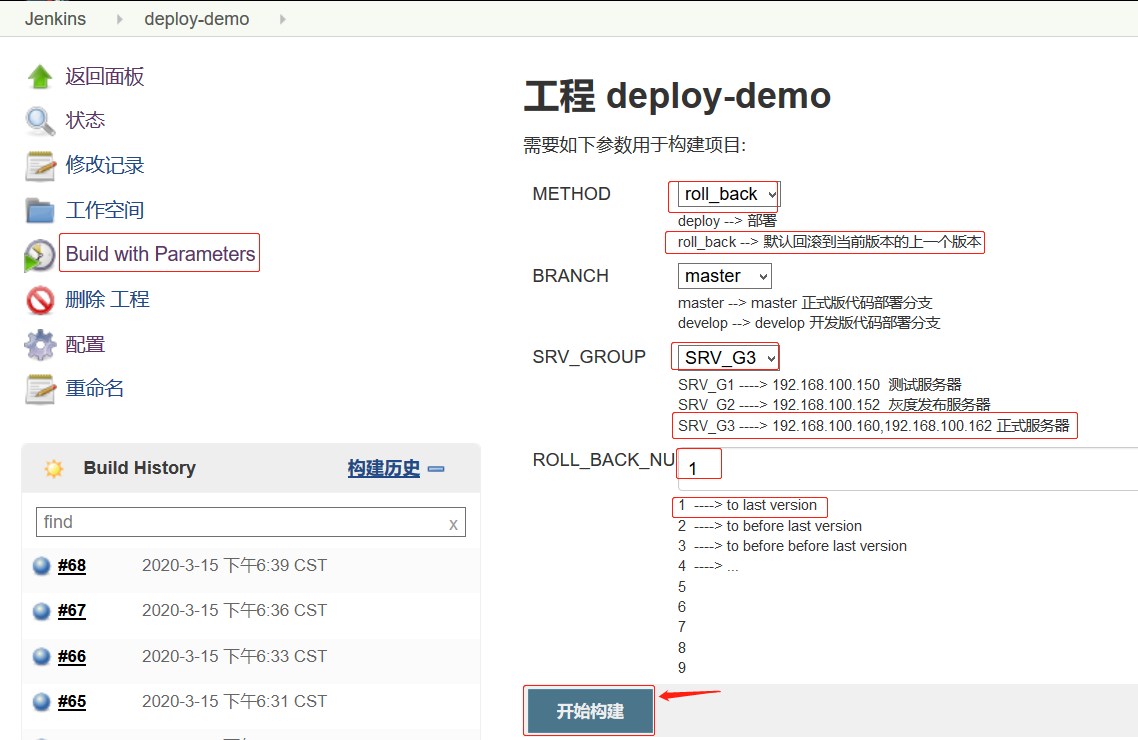
Task: Select 删除 工程 in the sidebar
Action: pyautogui.click(x=107, y=299)
